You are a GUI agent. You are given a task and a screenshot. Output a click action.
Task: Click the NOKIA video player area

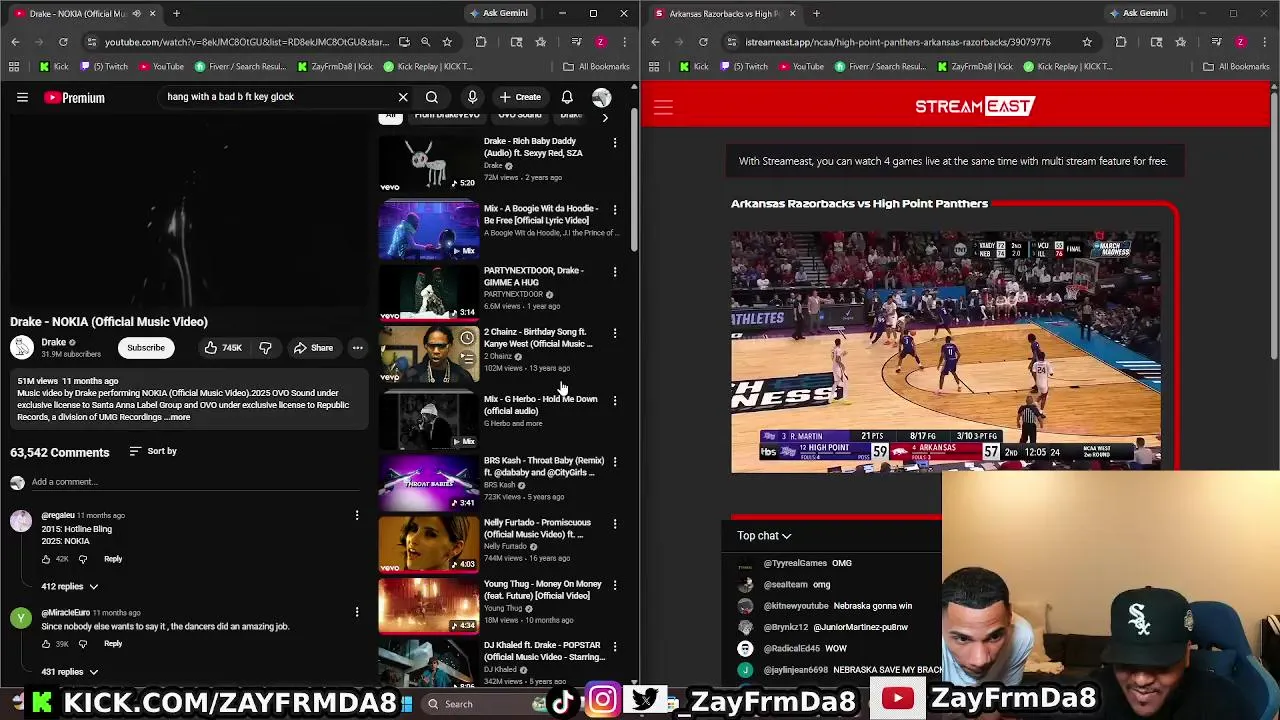coord(188,211)
